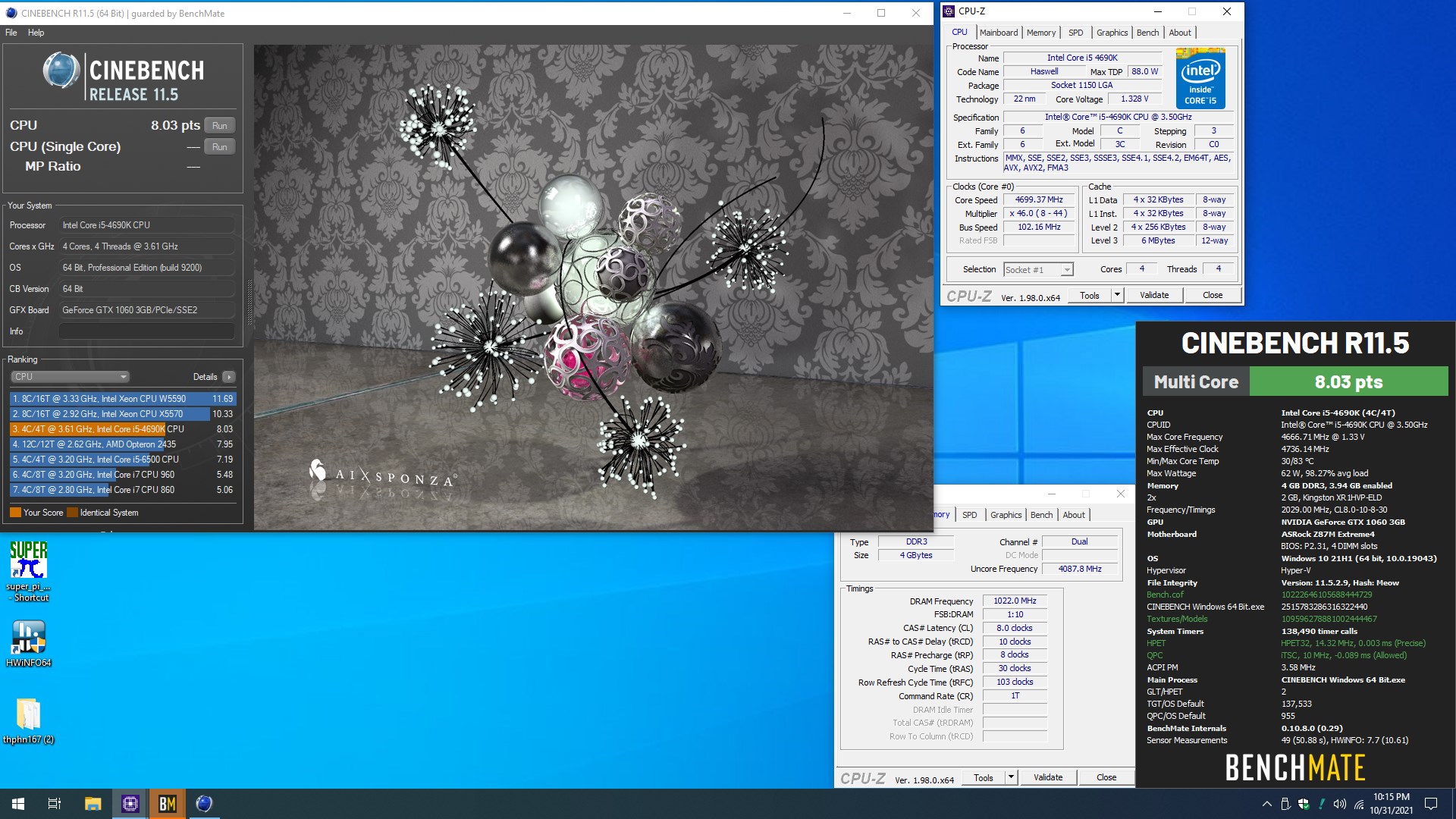Open the Ranking CPU dropdown
The image size is (1456, 819).
(70, 376)
